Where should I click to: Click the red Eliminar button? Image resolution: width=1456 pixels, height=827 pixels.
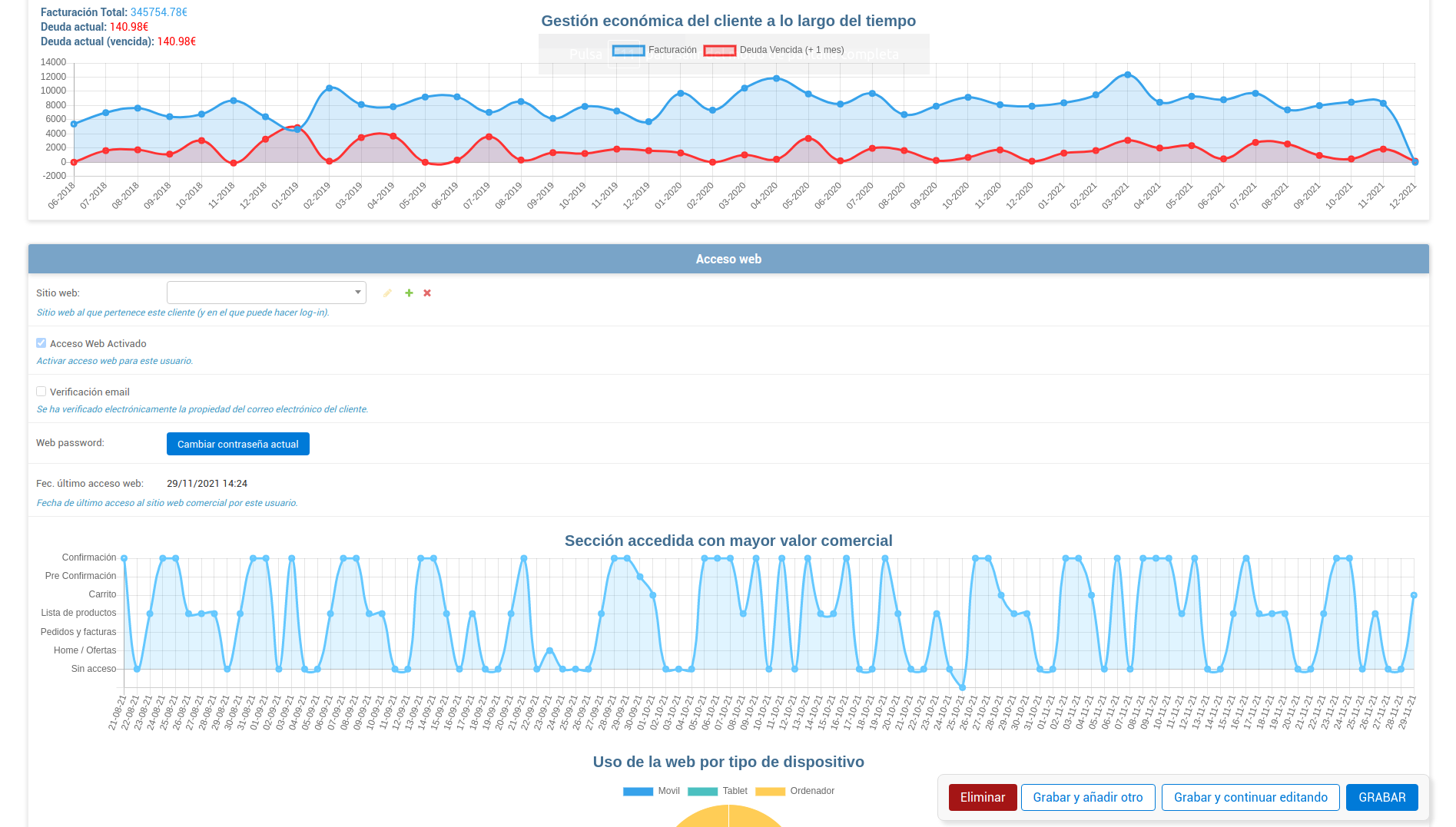coord(983,797)
